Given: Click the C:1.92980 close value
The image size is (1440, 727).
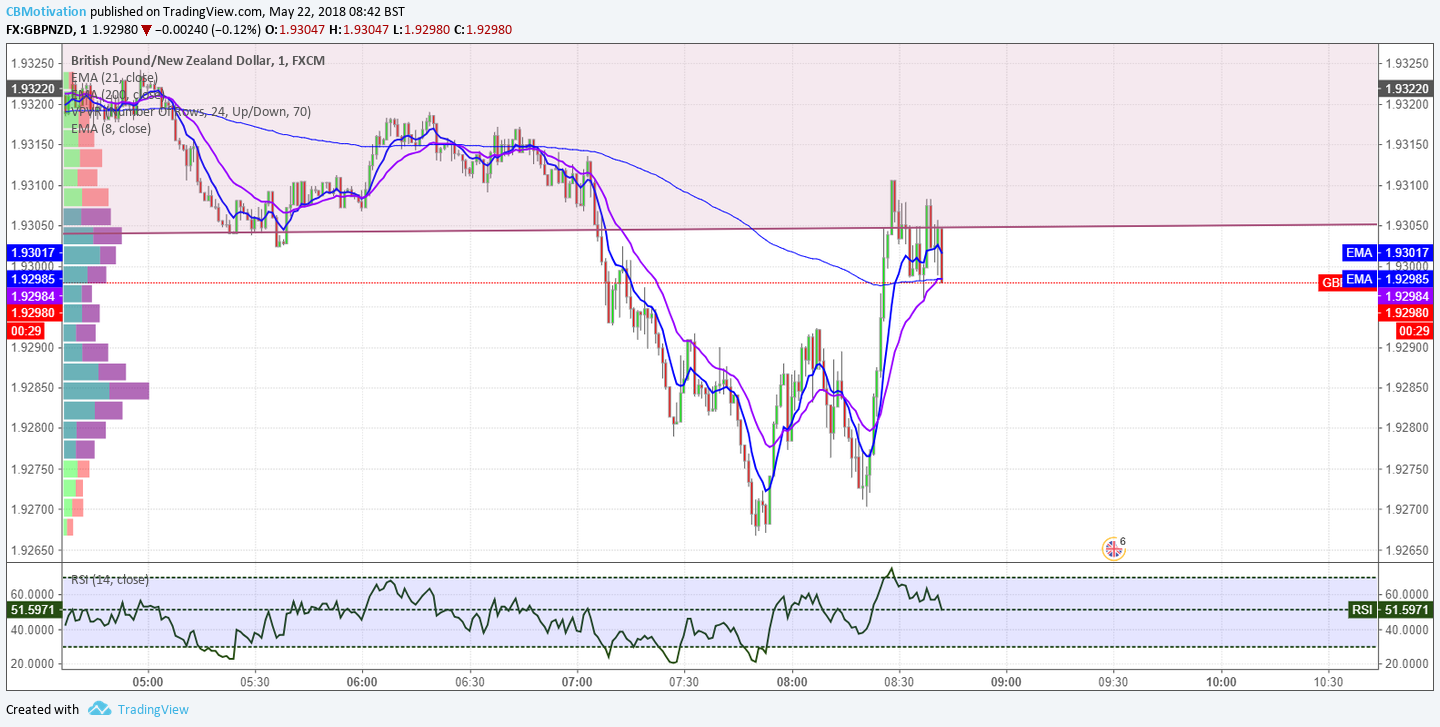Looking at the screenshot, I should (x=483, y=29).
